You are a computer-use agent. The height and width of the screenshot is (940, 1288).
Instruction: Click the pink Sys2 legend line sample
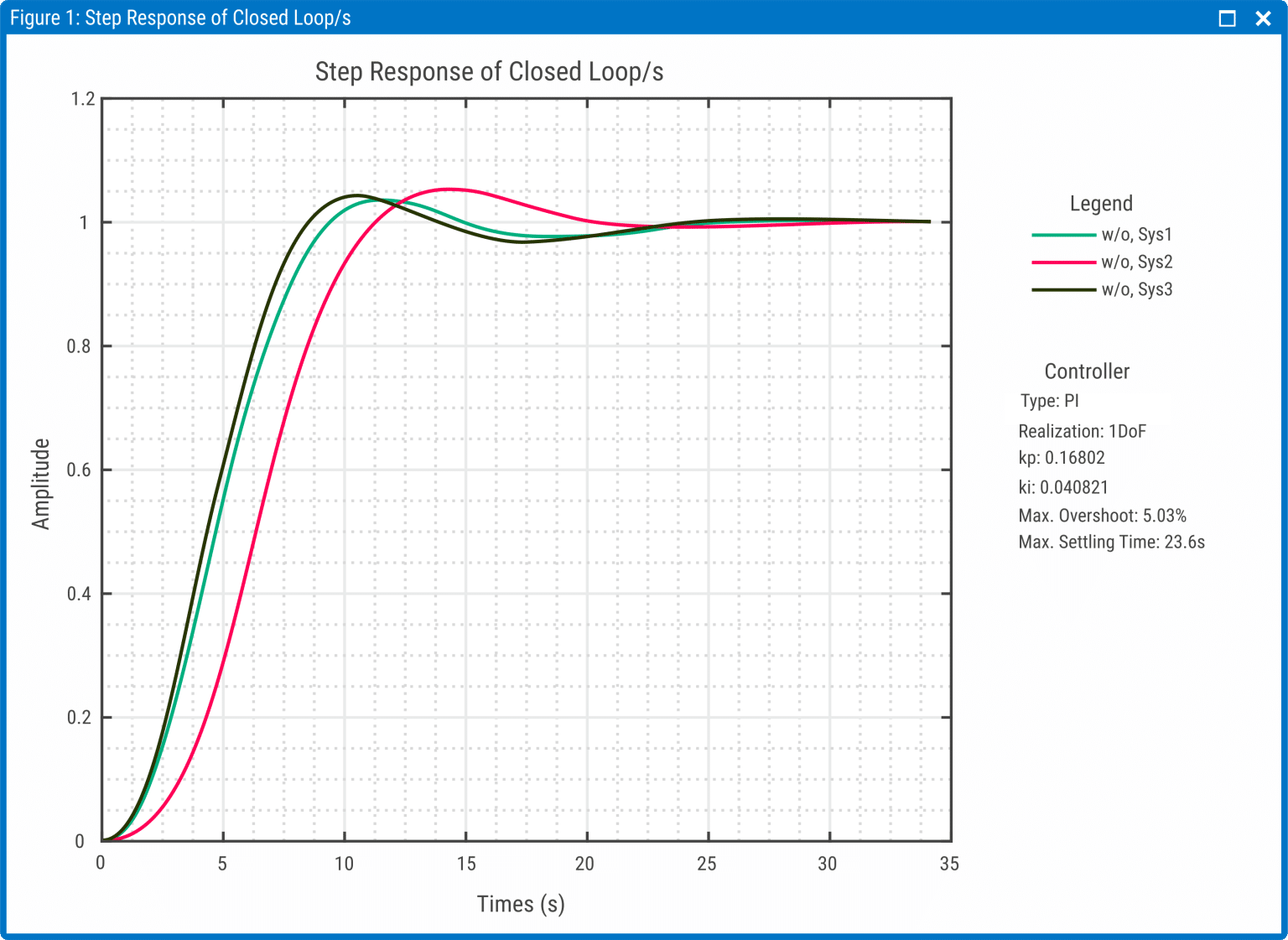point(1062,262)
